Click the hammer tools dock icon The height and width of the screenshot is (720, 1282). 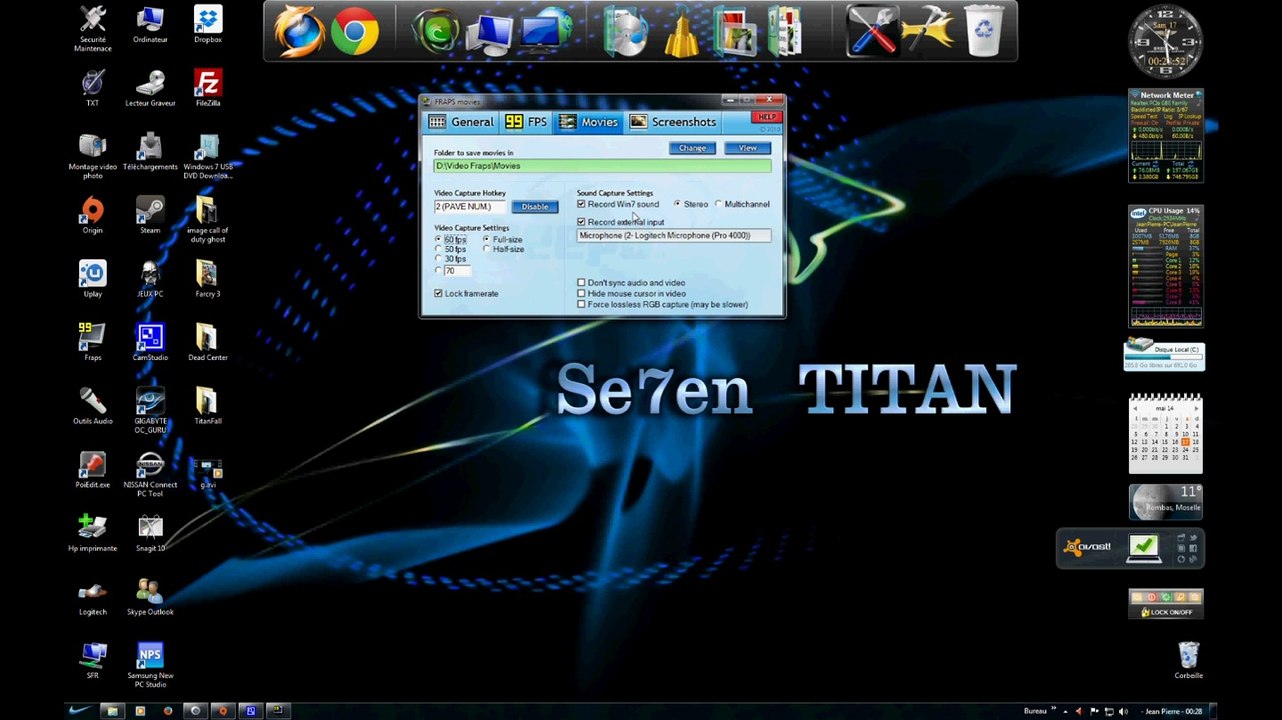927,31
